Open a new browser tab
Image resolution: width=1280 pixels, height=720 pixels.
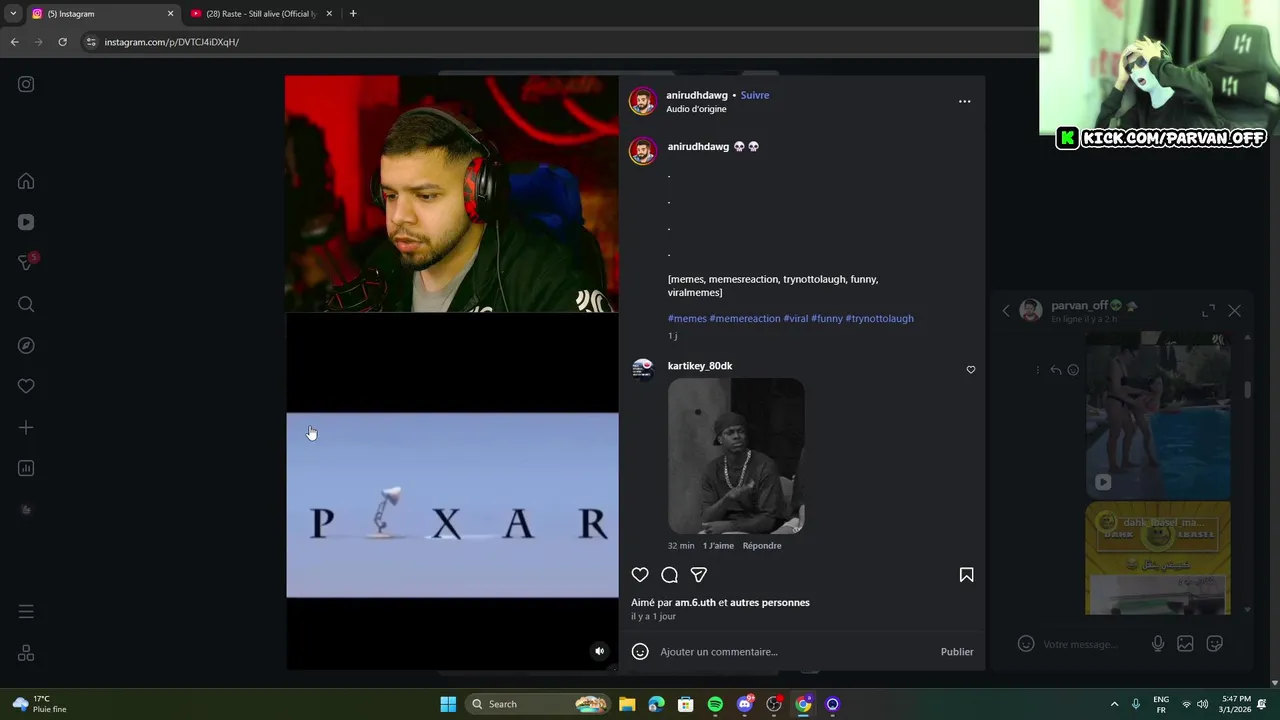pyautogui.click(x=353, y=14)
